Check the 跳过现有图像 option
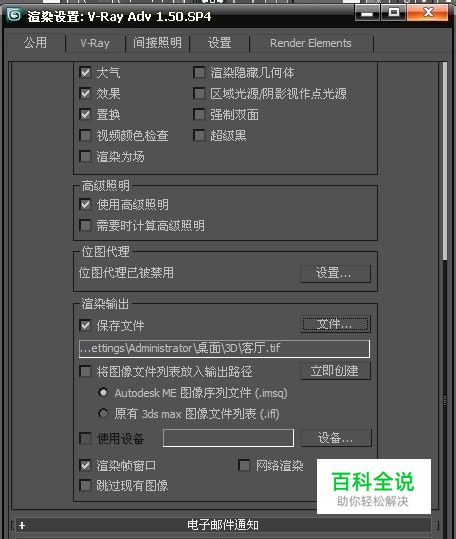The image size is (456, 539). [85, 485]
